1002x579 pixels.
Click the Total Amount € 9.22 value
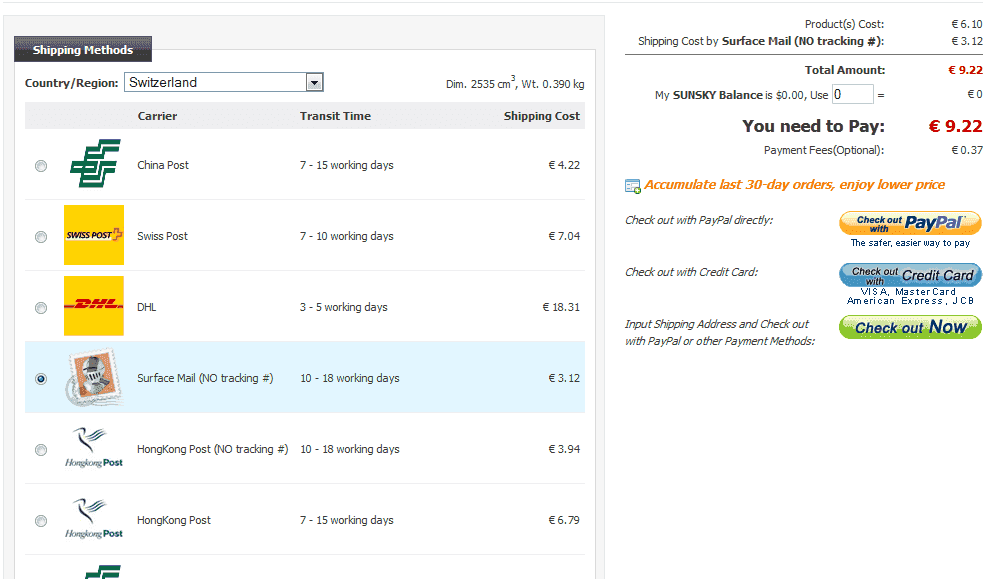pos(966,70)
